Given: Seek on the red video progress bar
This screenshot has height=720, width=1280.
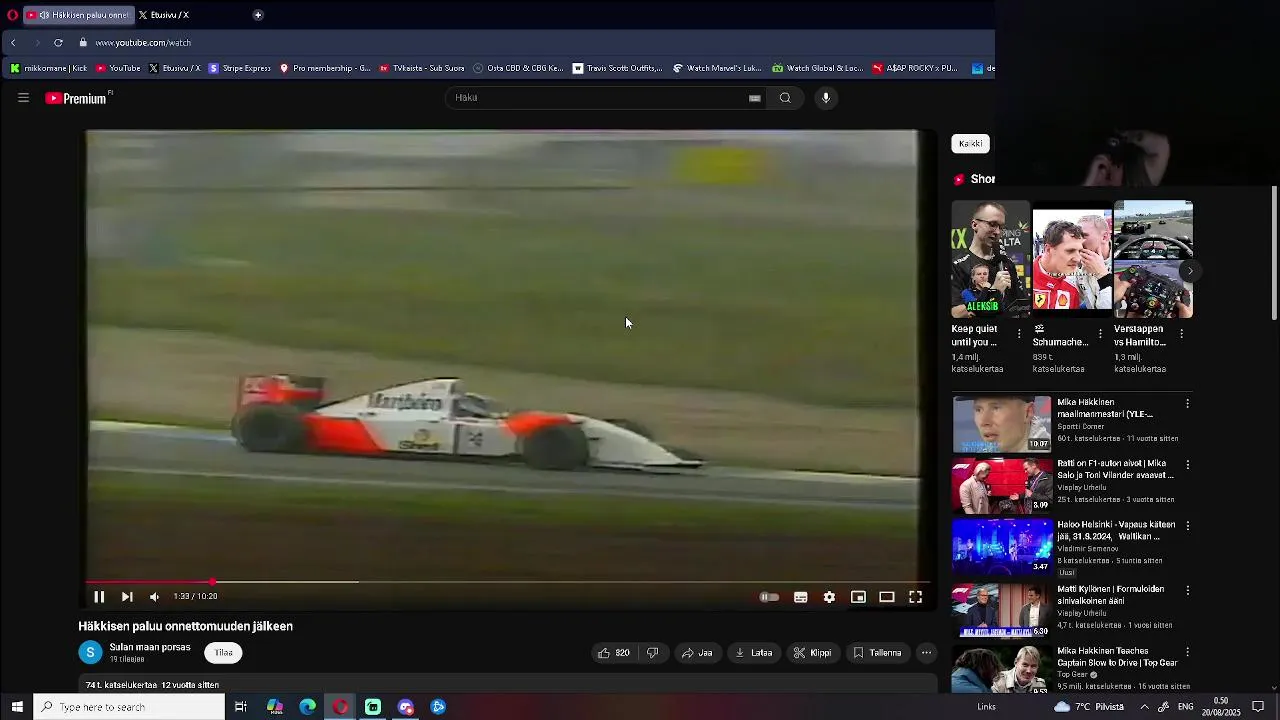Looking at the screenshot, I should point(508,581).
